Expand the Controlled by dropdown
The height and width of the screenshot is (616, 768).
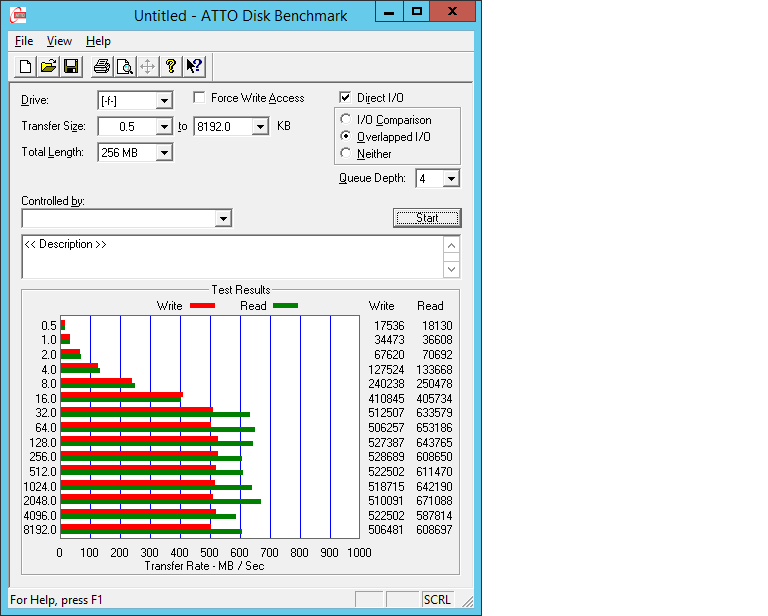pos(223,218)
